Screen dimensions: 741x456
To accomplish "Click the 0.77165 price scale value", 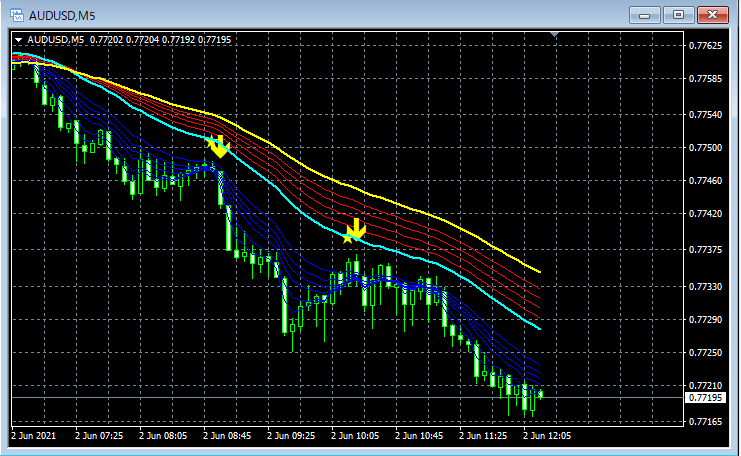I will click(705, 422).
